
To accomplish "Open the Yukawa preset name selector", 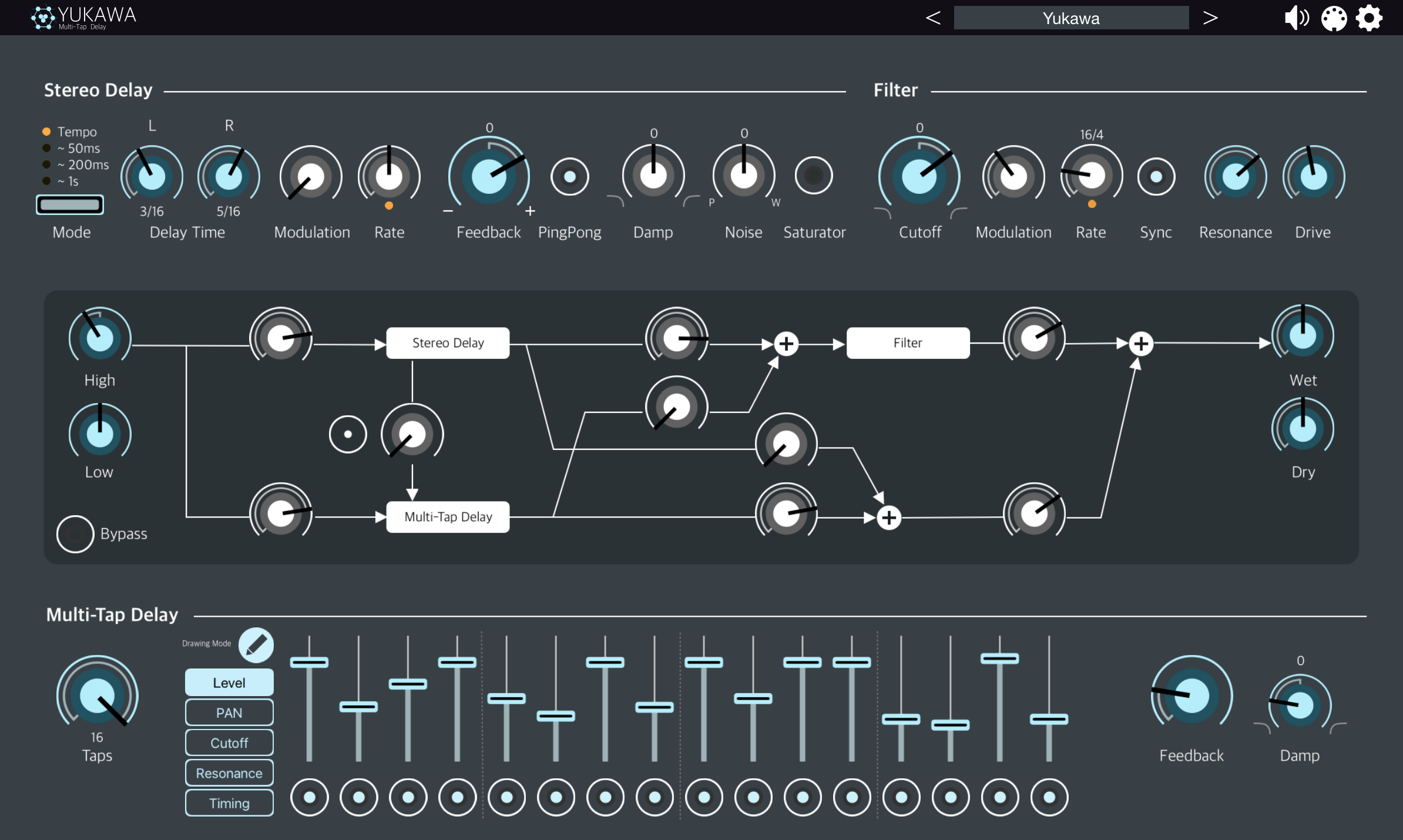I will tap(1070, 18).
